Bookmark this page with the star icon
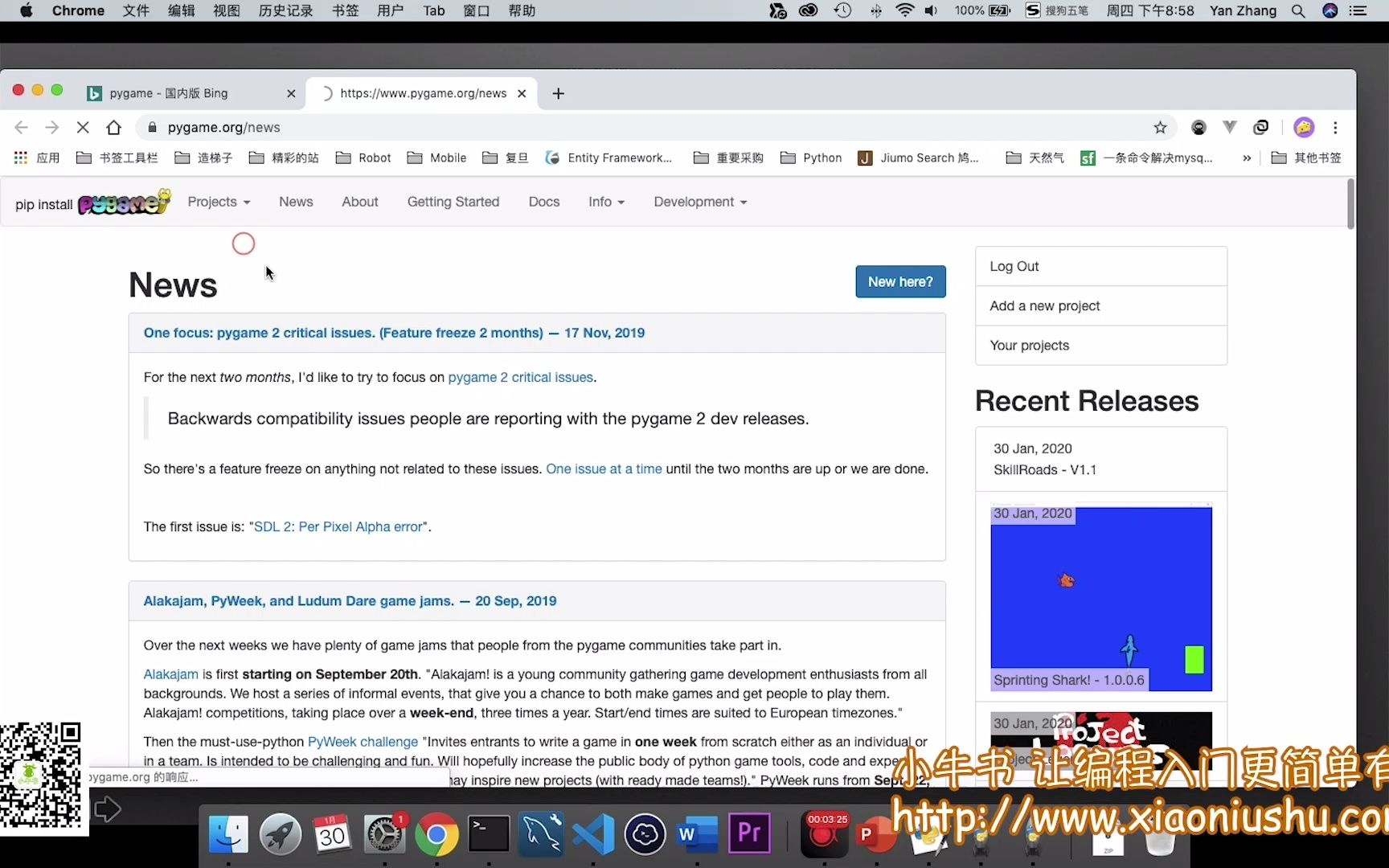 pyautogui.click(x=1160, y=127)
